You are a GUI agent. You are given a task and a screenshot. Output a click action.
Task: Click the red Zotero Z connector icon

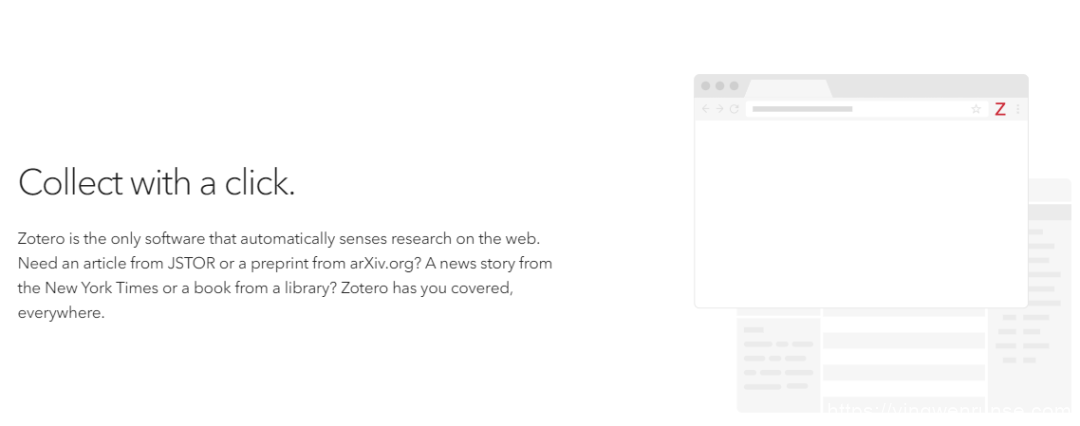(1000, 109)
